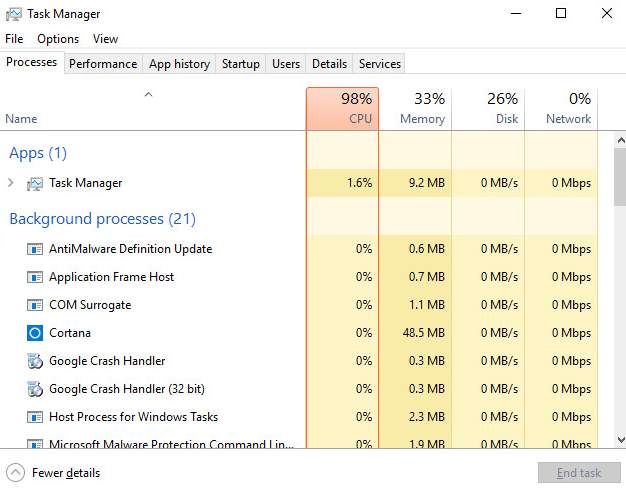Sort by the 98% CPU column header
This screenshot has height=491, width=626.
point(343,109)
